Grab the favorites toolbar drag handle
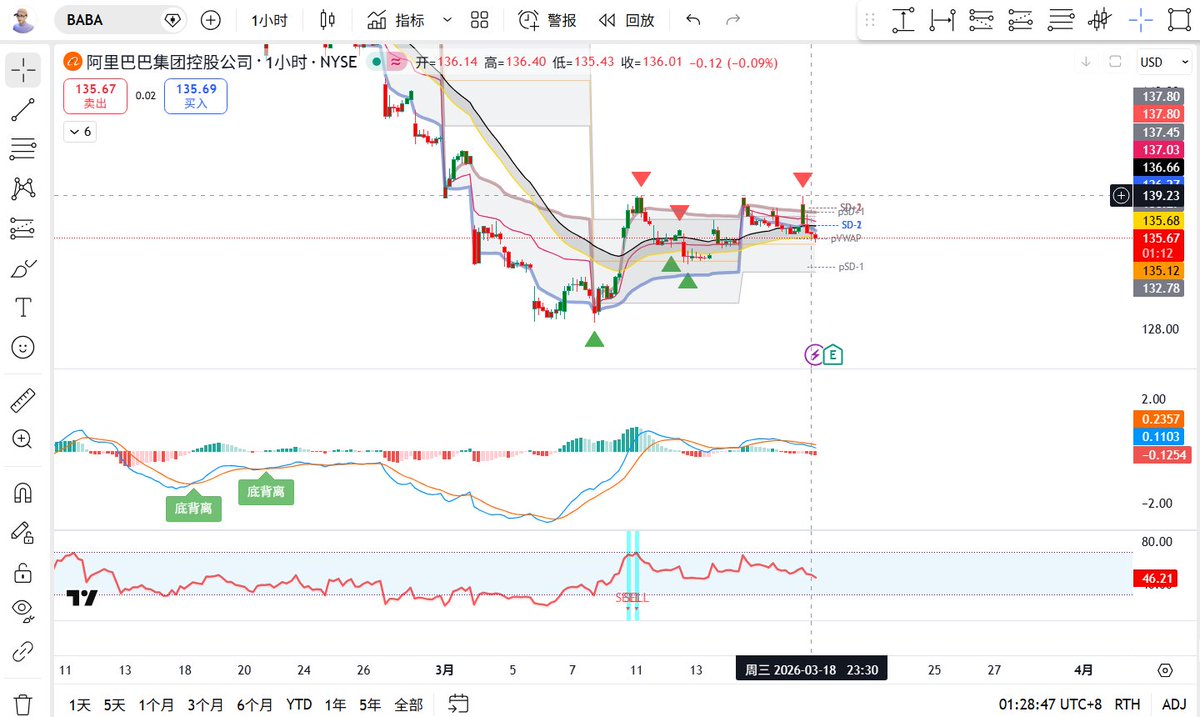This screenshot has height=717, width=1200. (870, 20)
